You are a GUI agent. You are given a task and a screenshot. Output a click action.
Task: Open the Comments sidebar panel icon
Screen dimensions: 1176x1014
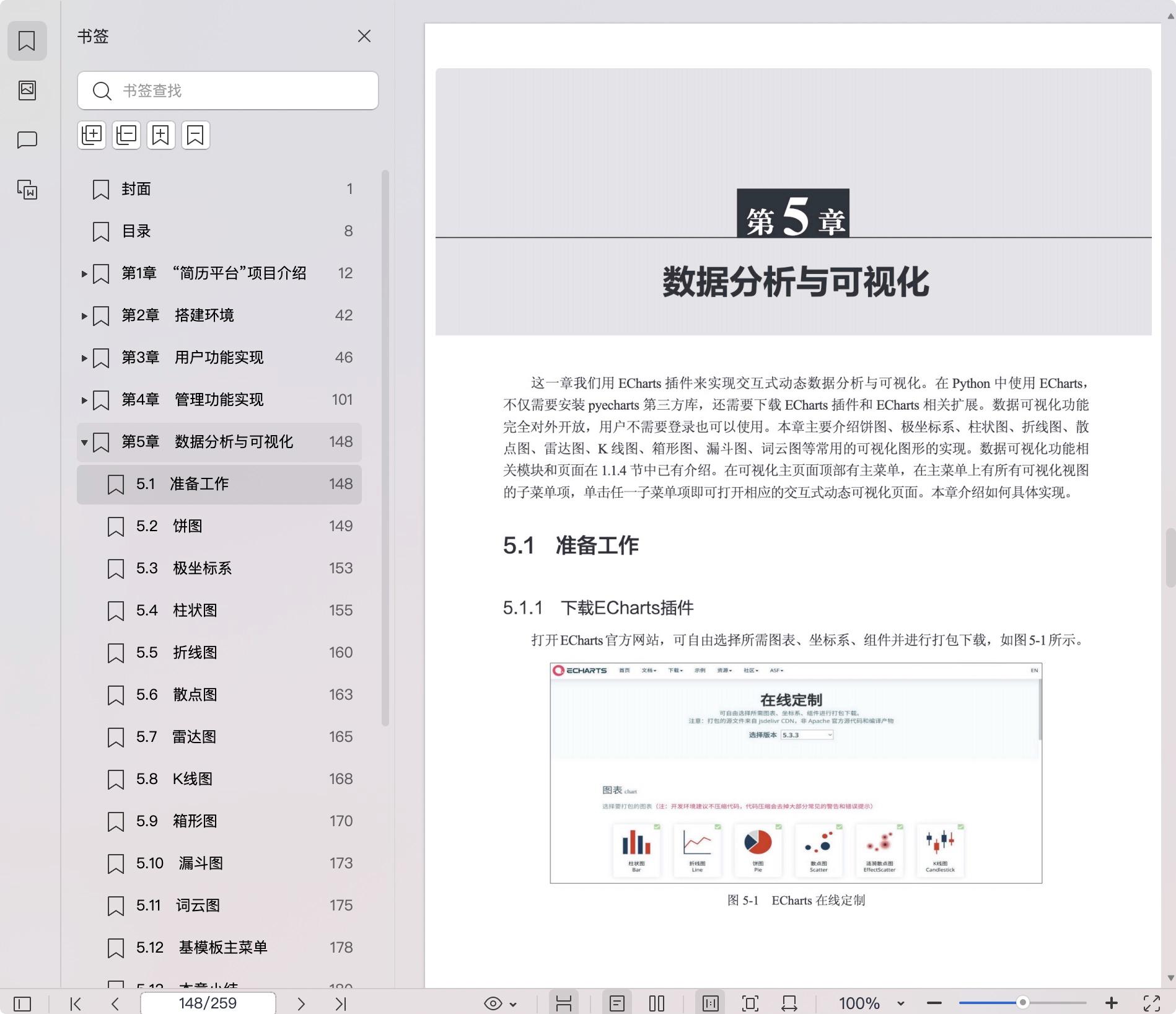click(27, 140)
